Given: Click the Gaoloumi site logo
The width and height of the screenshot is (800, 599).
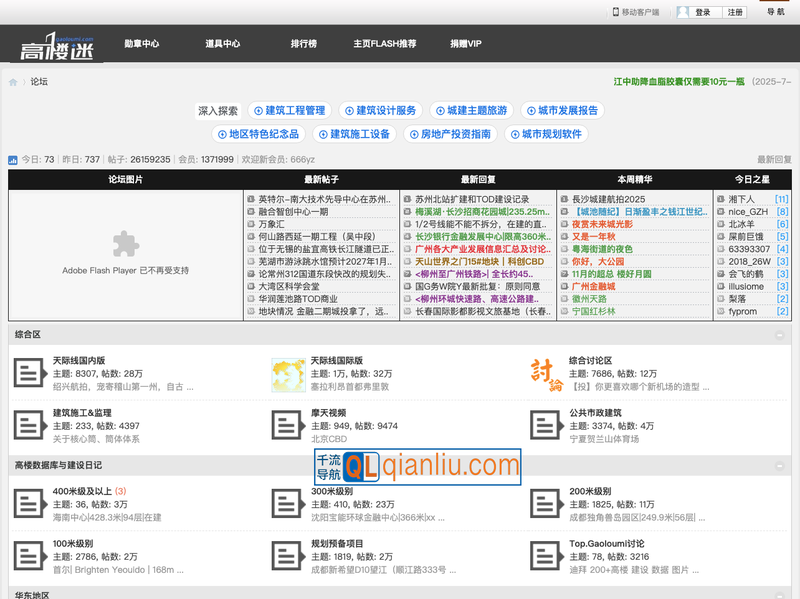Looking at the screenshot, I should [x=57, y=45].
